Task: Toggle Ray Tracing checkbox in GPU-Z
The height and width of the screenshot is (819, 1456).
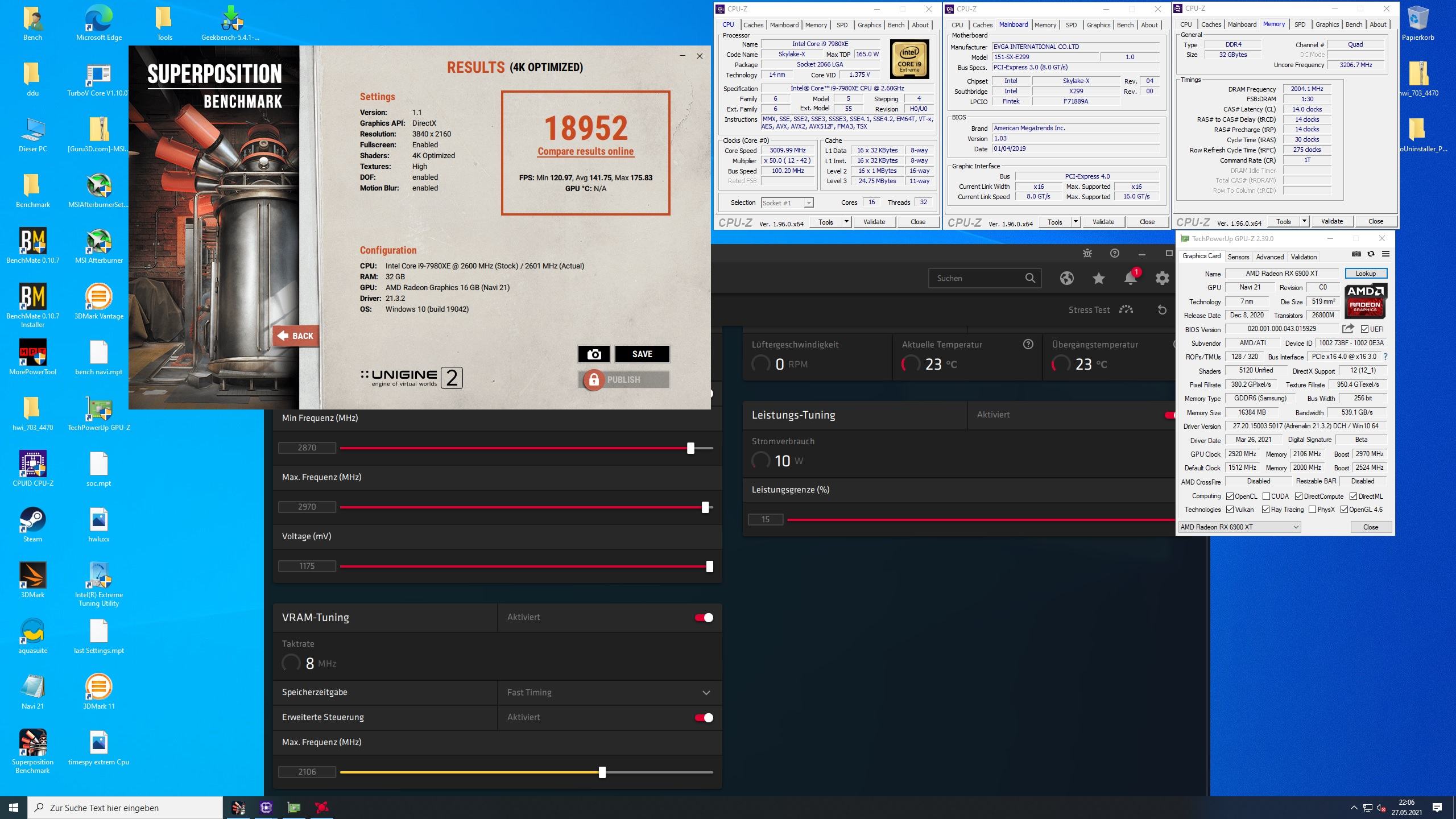Action: pyautogui.click(x=1265, y=510)
